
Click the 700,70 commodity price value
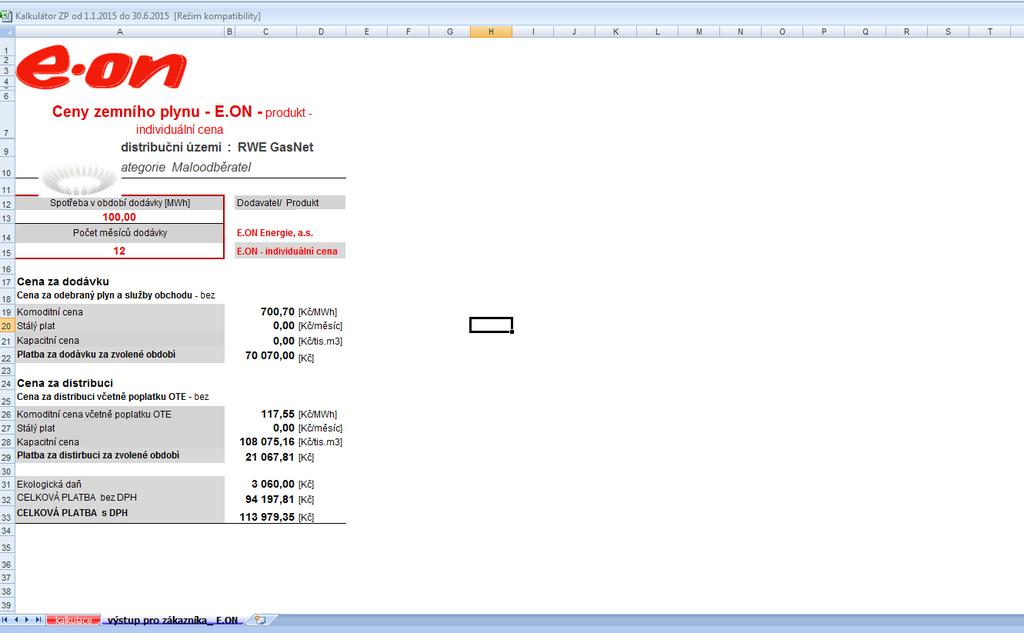(278, 312)
